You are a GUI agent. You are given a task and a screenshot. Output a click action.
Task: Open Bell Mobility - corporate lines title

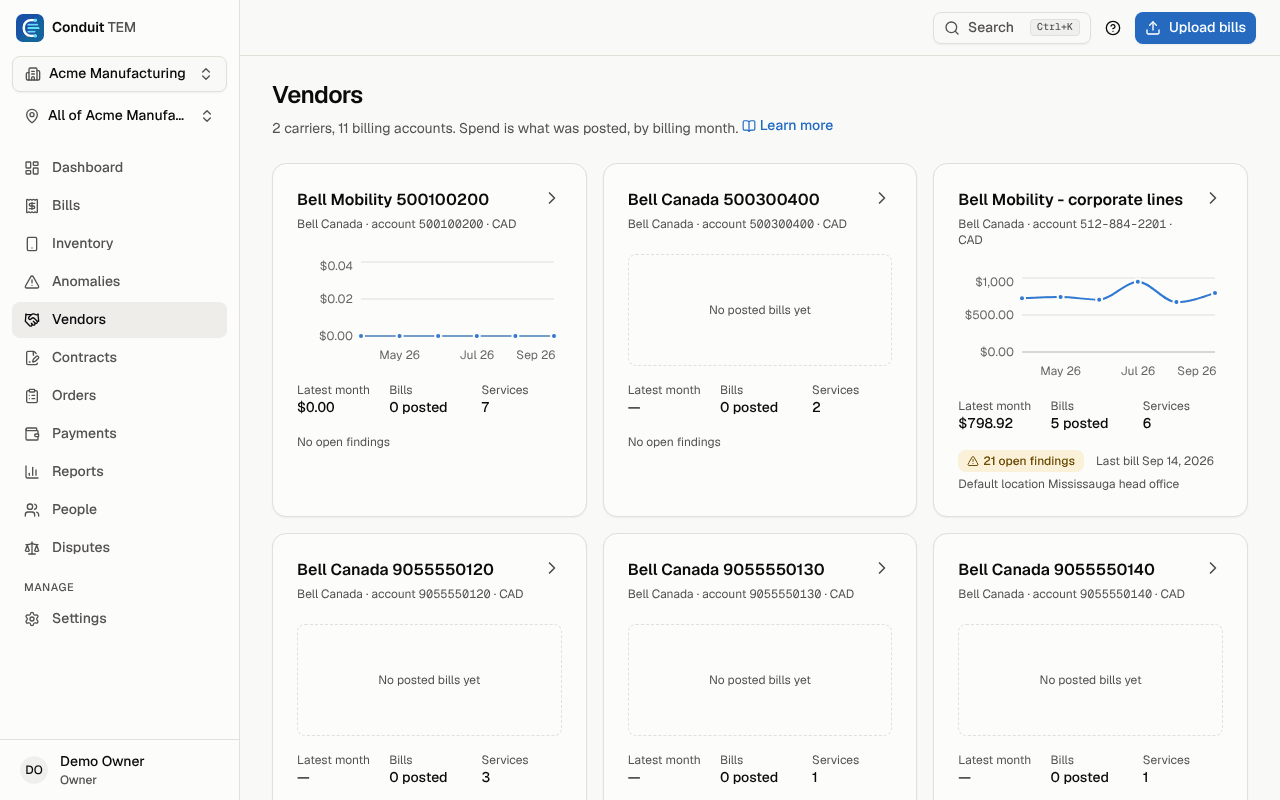tap(1070, 200)
